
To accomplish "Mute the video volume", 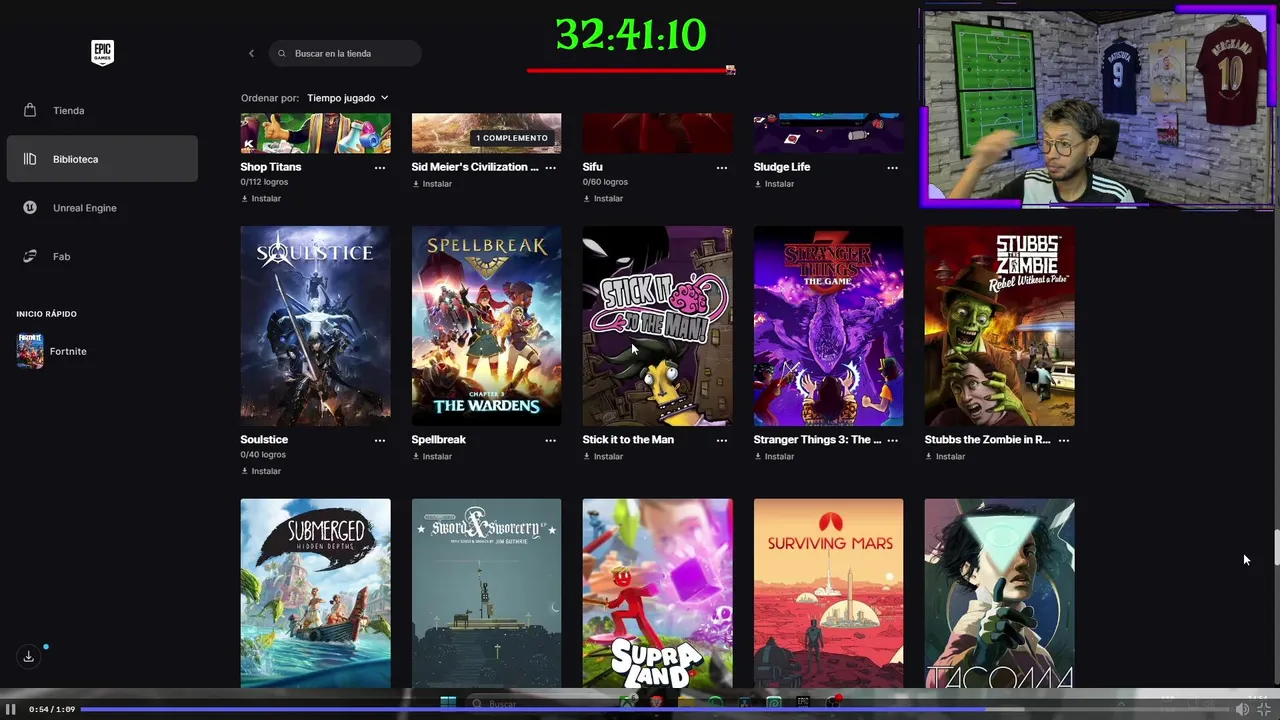I will point(1242,709).
